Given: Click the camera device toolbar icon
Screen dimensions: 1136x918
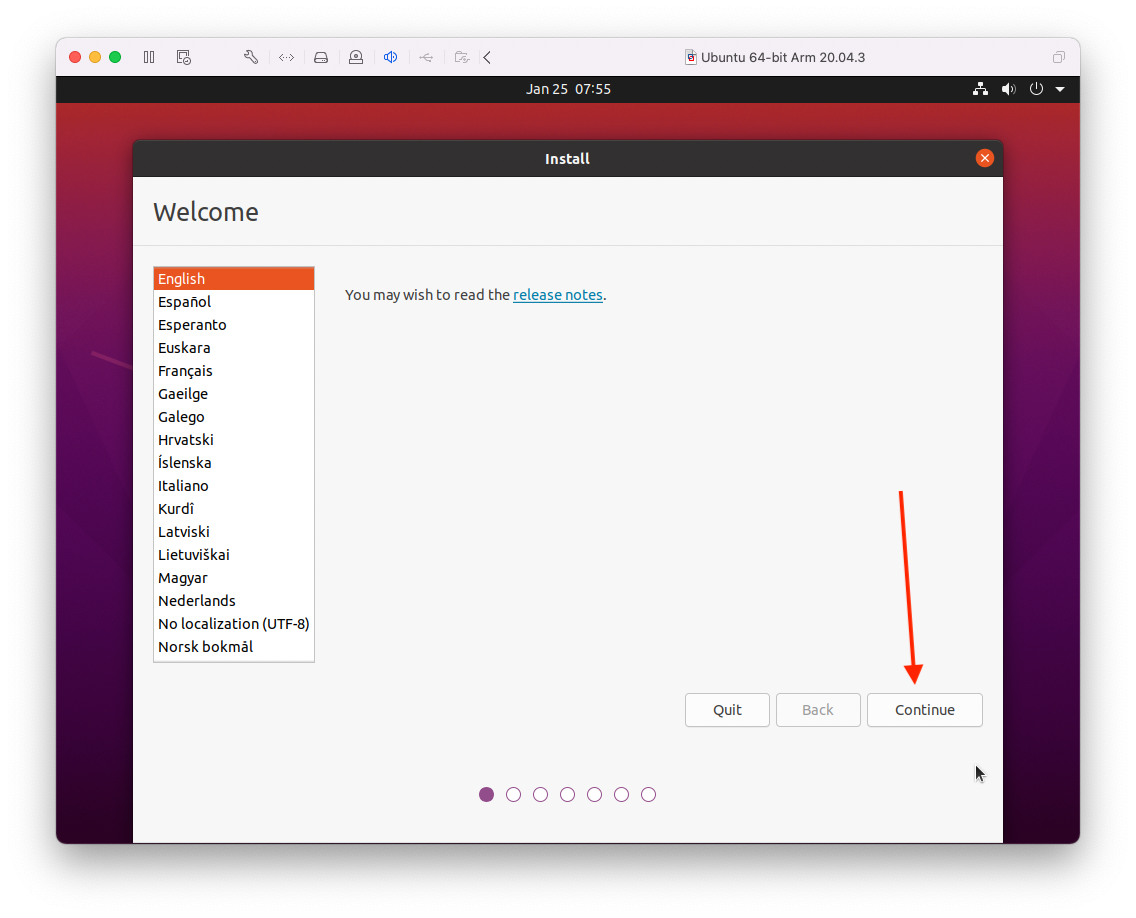Looking at the screenshot, I should coord(356,57).
